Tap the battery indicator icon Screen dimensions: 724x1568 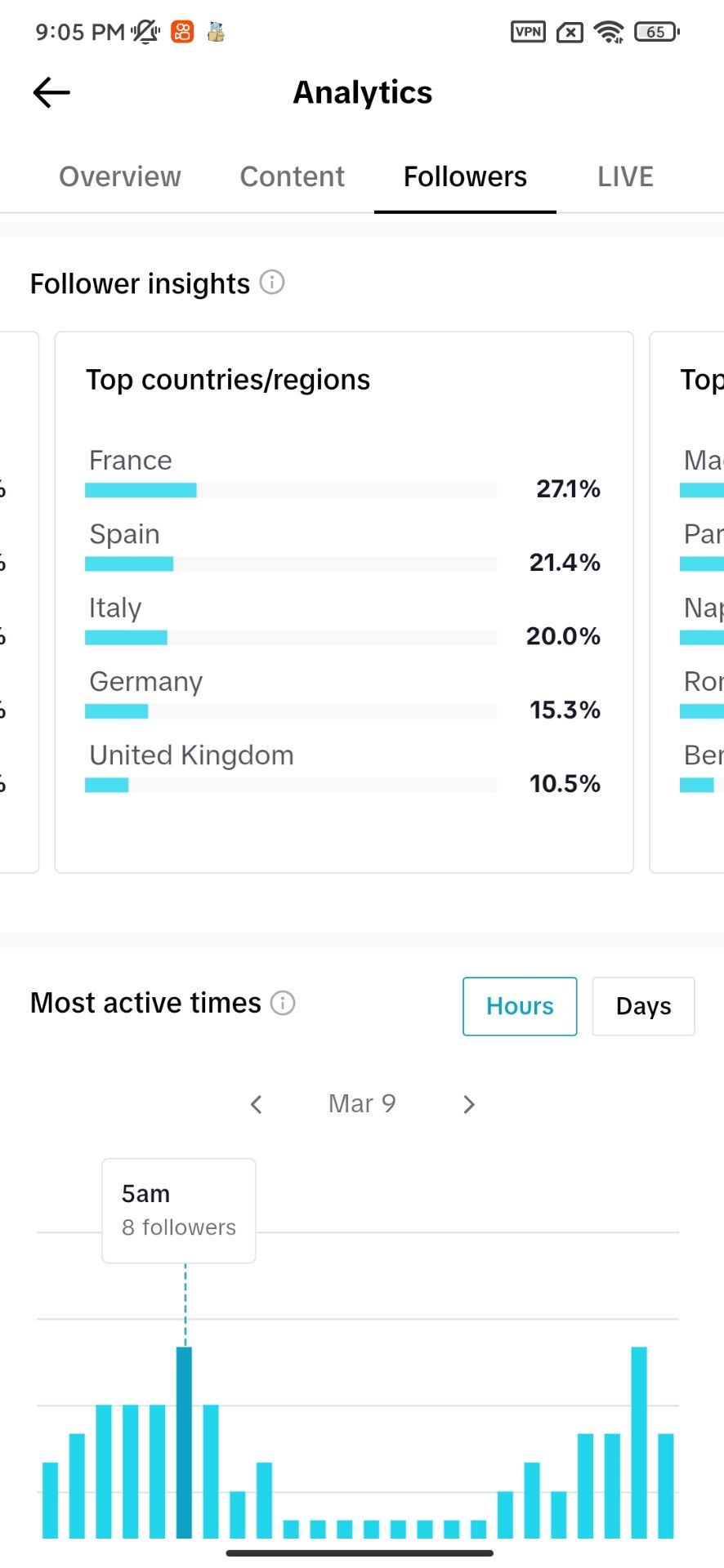point(656,32)
